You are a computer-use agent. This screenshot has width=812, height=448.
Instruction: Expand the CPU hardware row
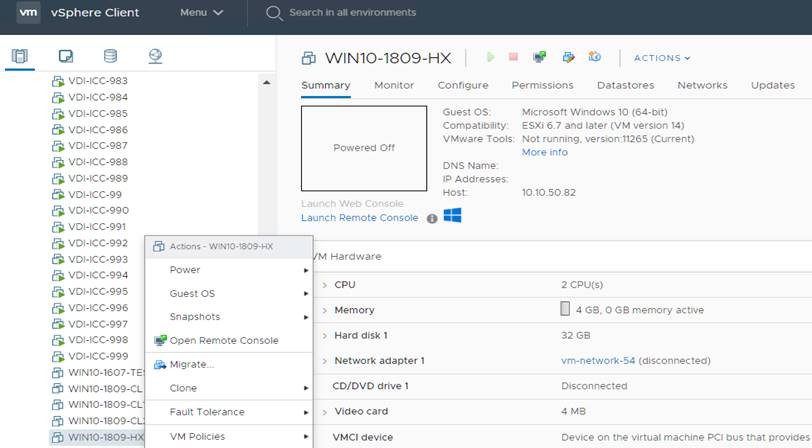(325, 285)
